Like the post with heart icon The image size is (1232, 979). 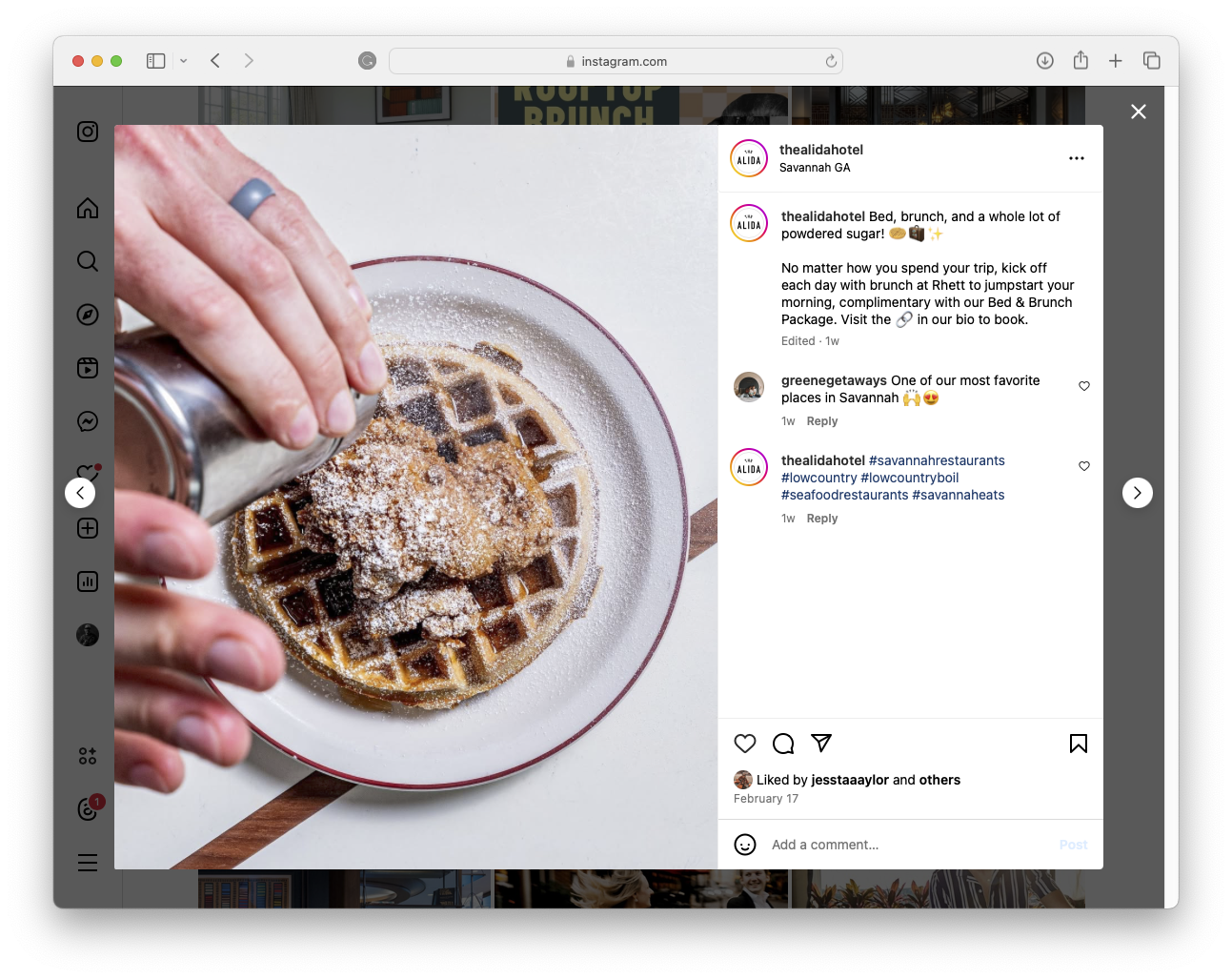point(745,744)
